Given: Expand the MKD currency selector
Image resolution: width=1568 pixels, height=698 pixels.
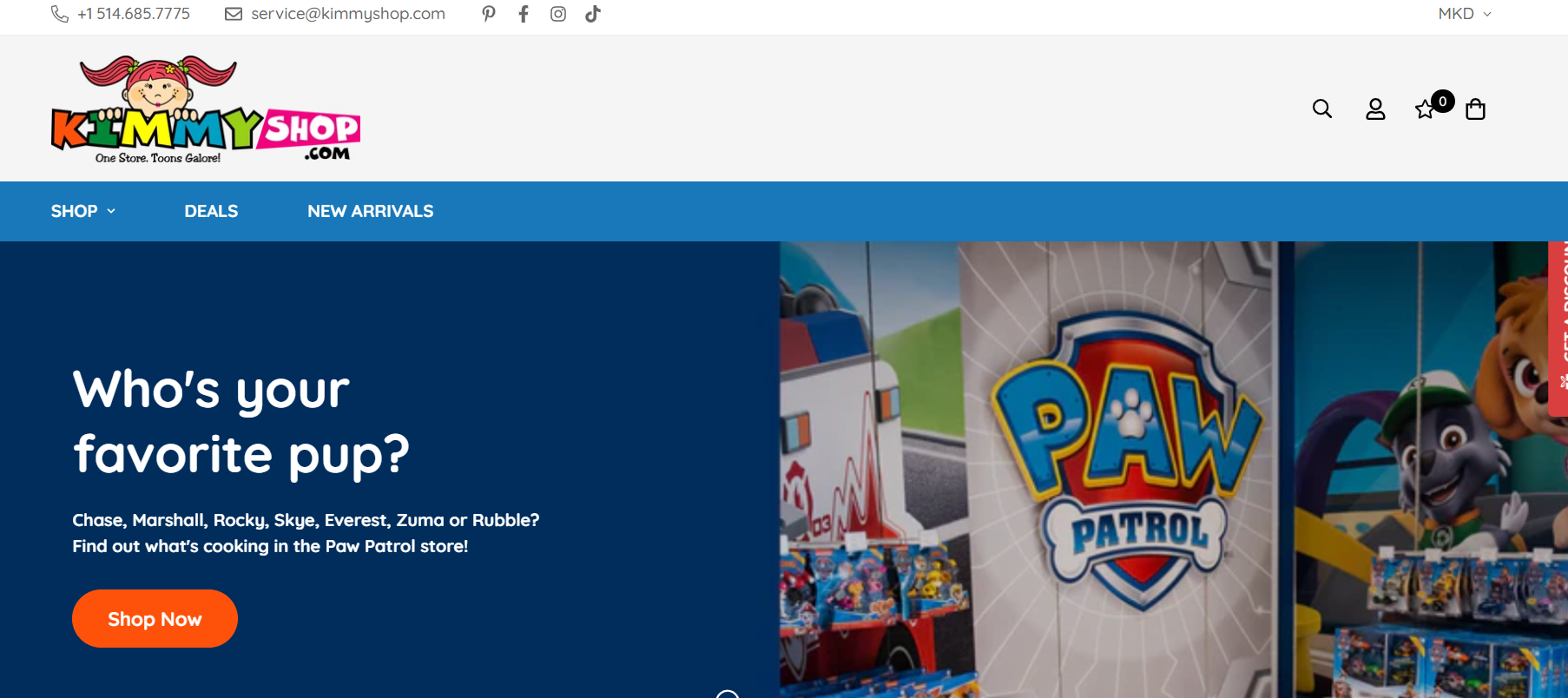Looking at the screenshot, I should 1465,14.
